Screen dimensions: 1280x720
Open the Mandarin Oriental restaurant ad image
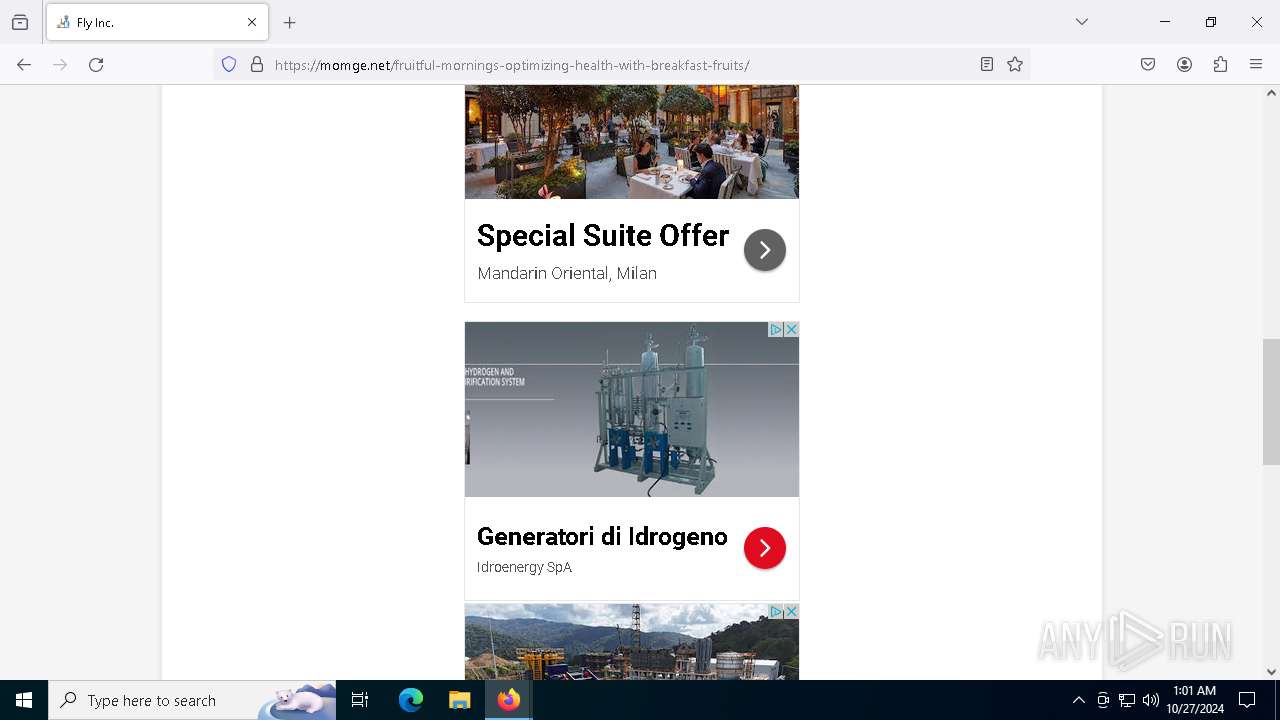click(x=632, y=142)
